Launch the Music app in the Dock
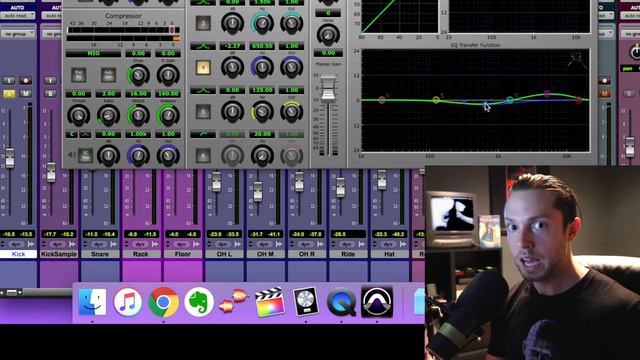Image resolution: width=640 pixels, height=360 pixels. click(128, 302)
